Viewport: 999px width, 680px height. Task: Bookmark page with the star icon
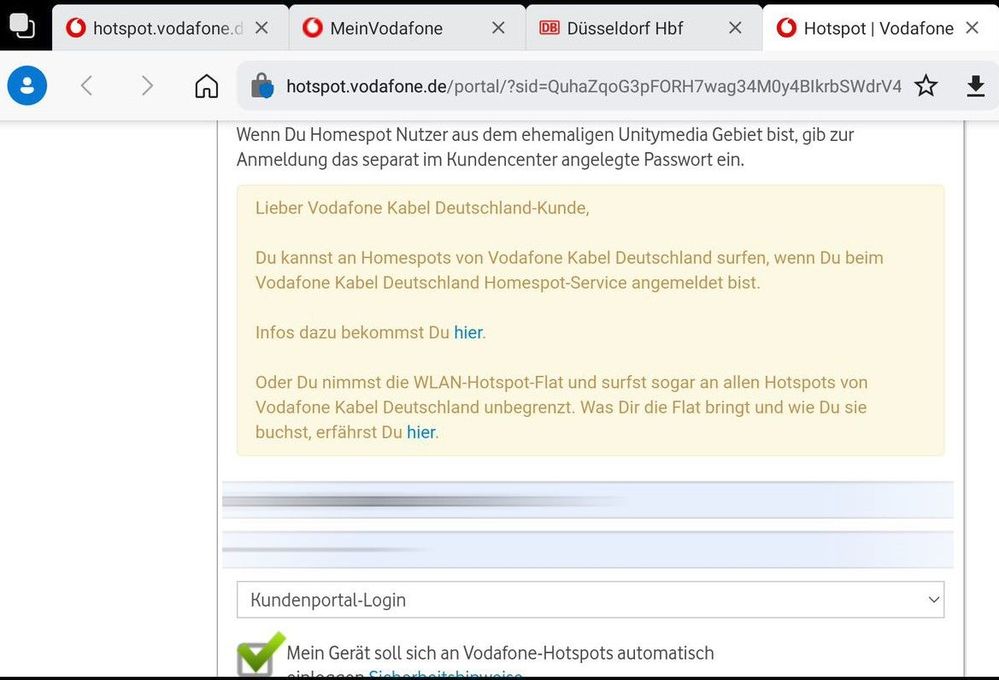[x=926, y=85]
